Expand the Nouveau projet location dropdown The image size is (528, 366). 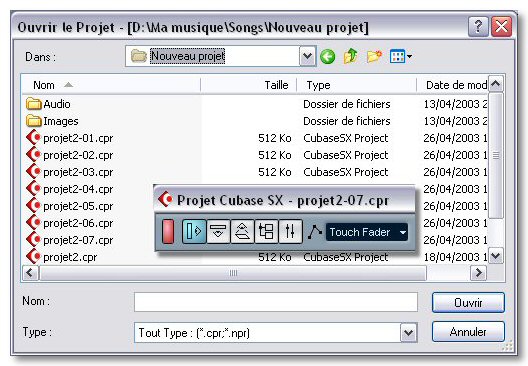coord(307,56)
